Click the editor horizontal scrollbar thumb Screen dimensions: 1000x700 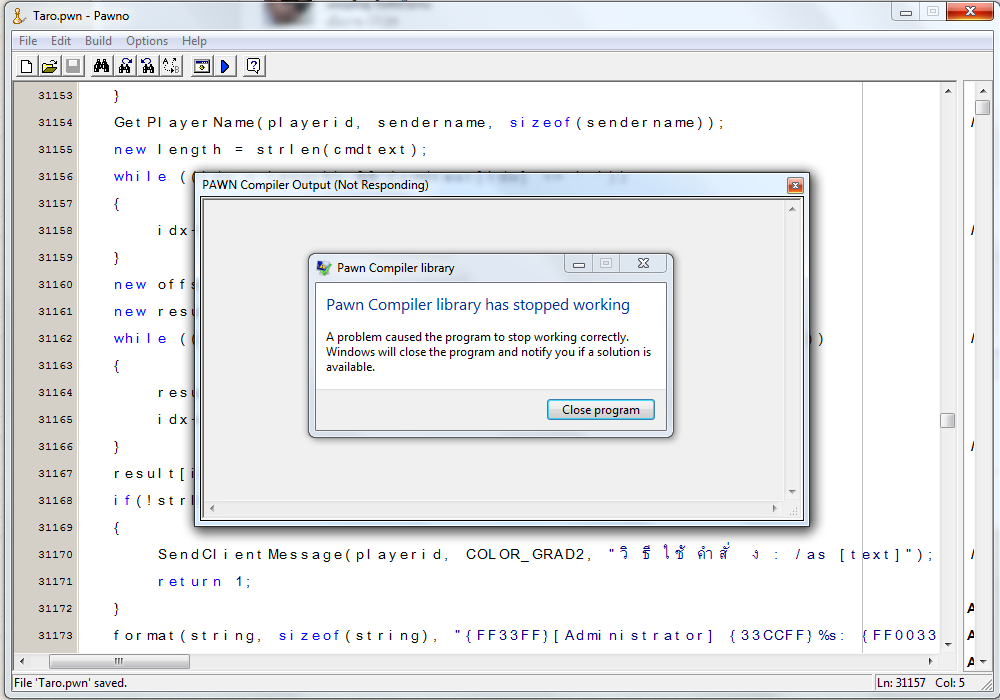(x=118, y=661)
